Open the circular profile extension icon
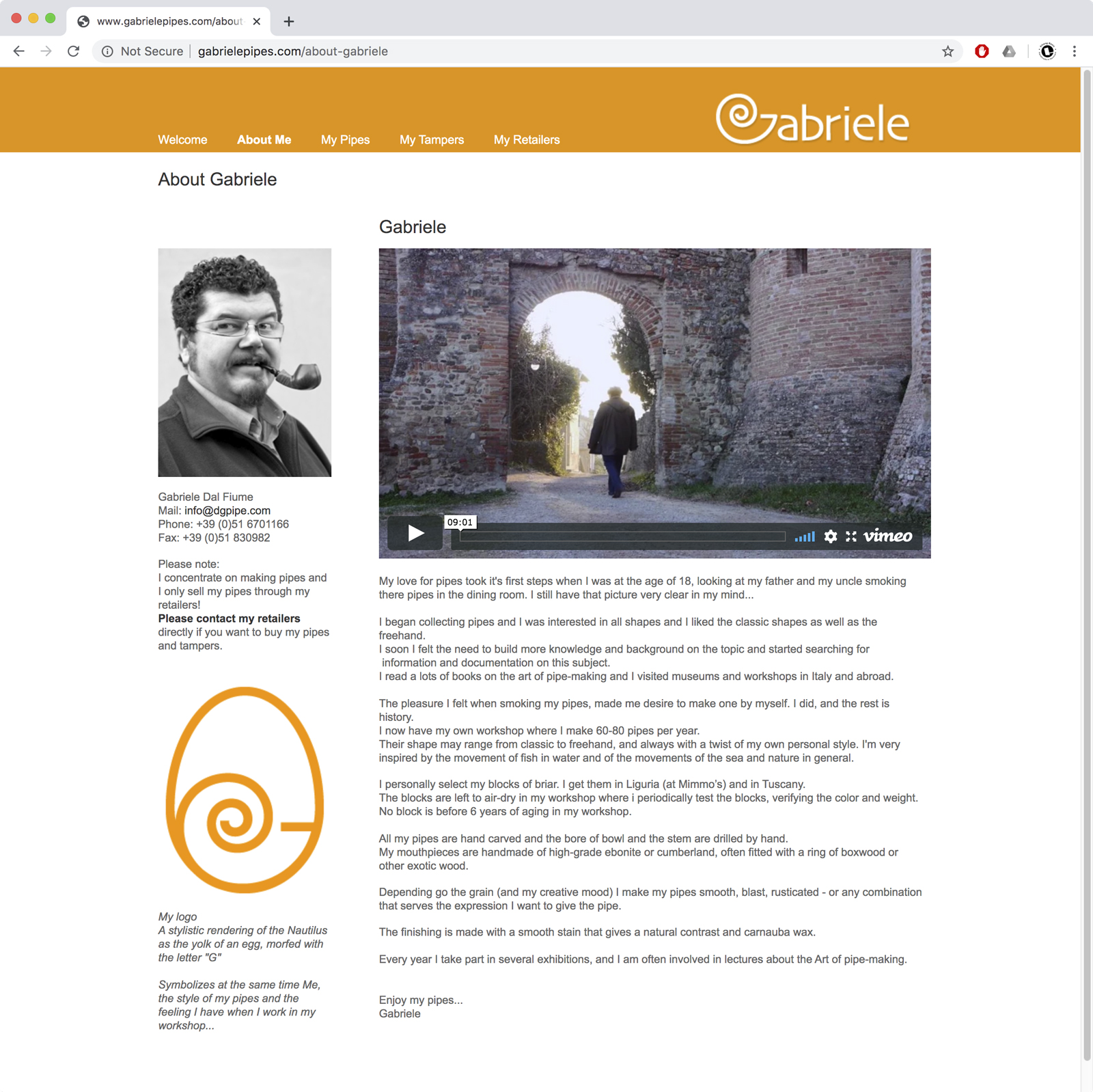1093x1092 pixels. pyautogui.click(x=1047, y=51)
